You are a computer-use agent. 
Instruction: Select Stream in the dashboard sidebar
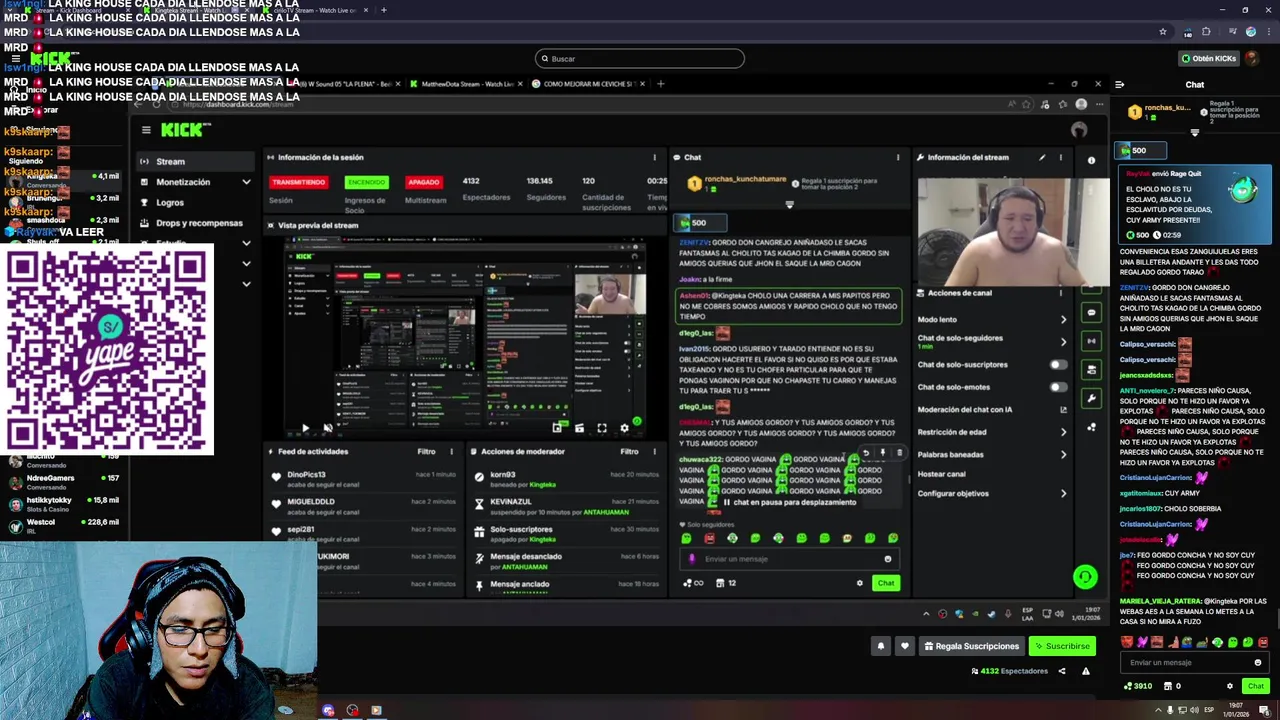[196, 161]
